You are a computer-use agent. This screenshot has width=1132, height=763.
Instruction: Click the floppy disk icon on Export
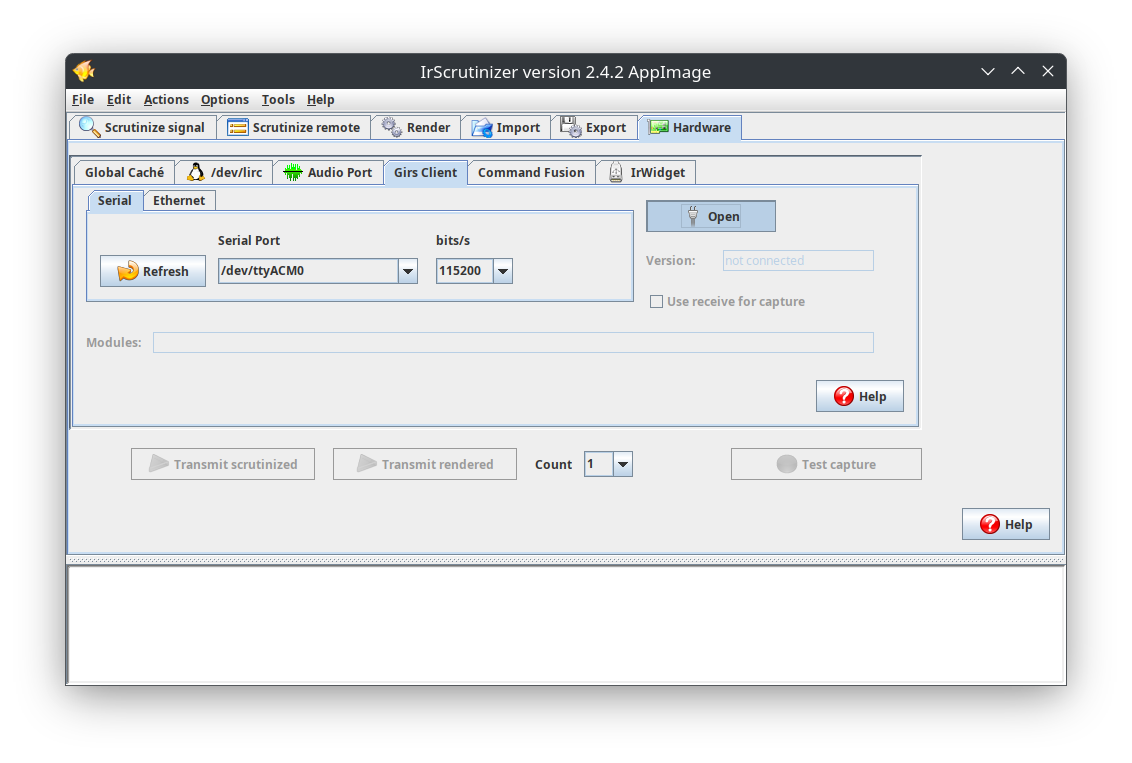point(570,127)
